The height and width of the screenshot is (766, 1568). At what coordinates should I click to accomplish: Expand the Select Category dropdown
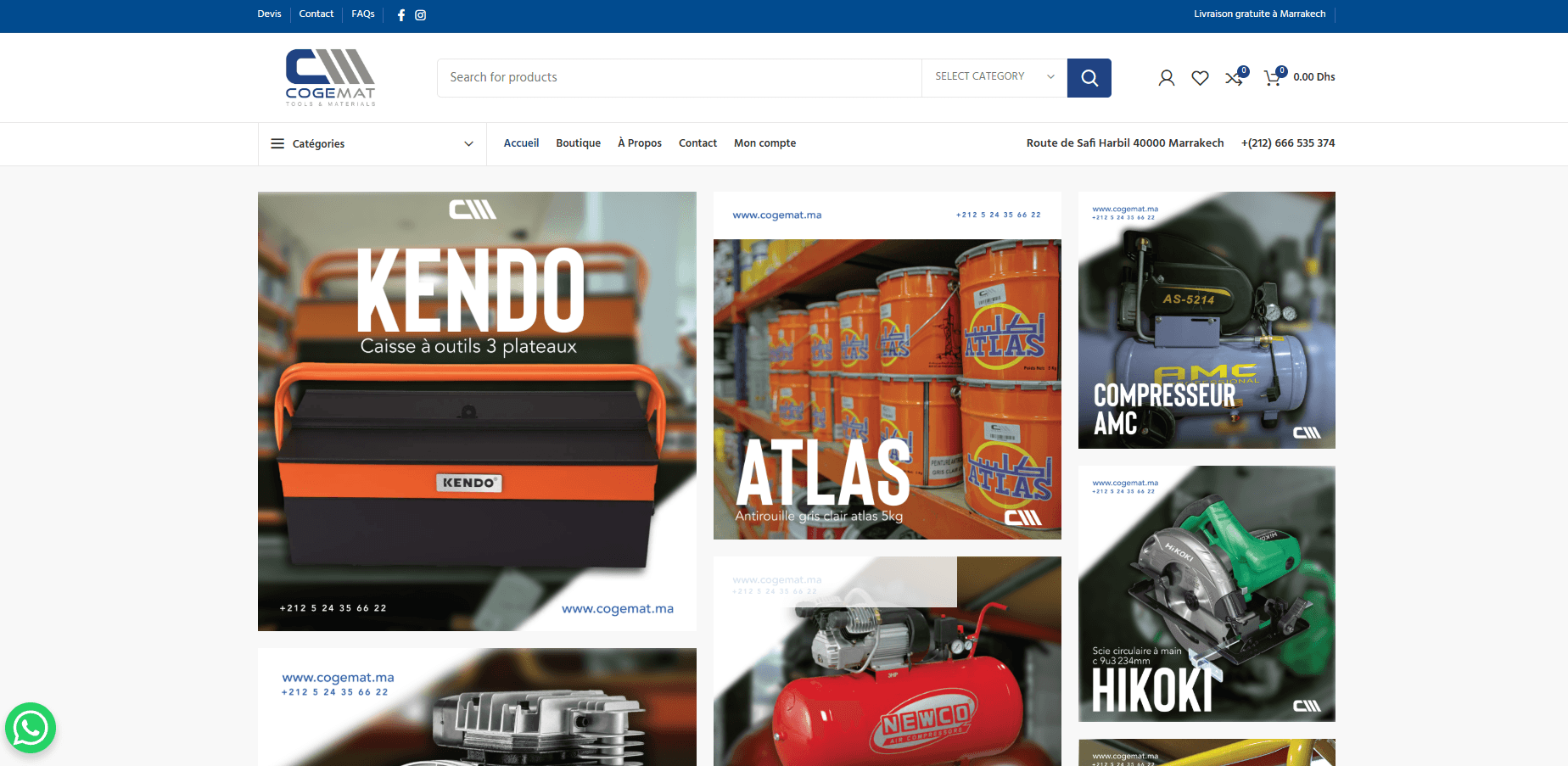[x=994, y=77]
